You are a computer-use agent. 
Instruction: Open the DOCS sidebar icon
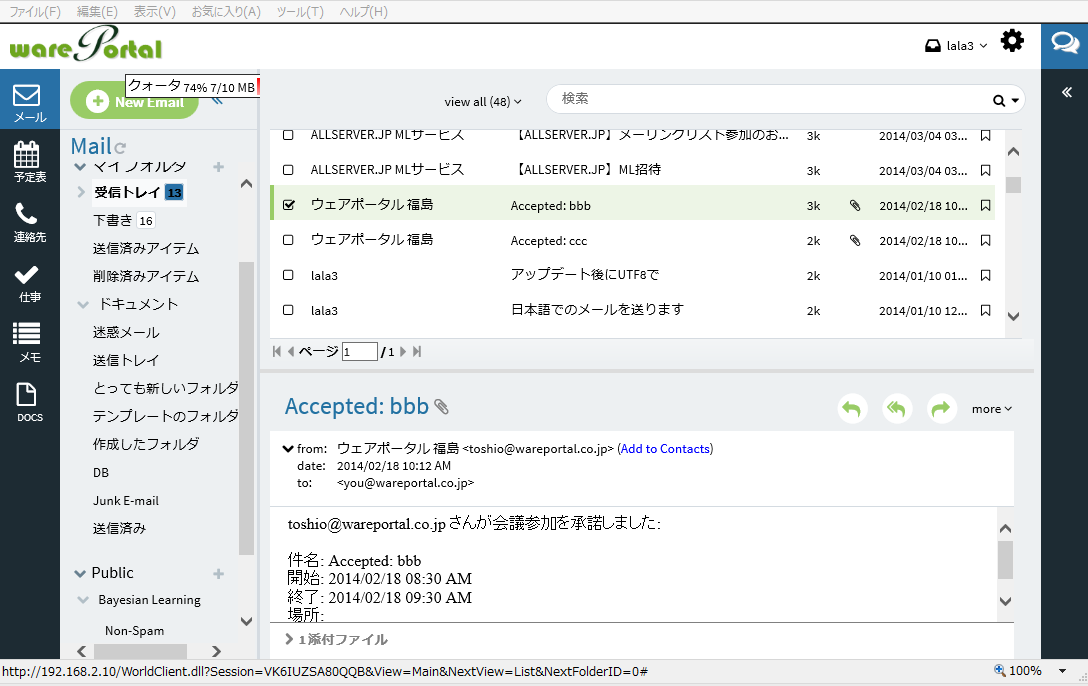(28, 401)
